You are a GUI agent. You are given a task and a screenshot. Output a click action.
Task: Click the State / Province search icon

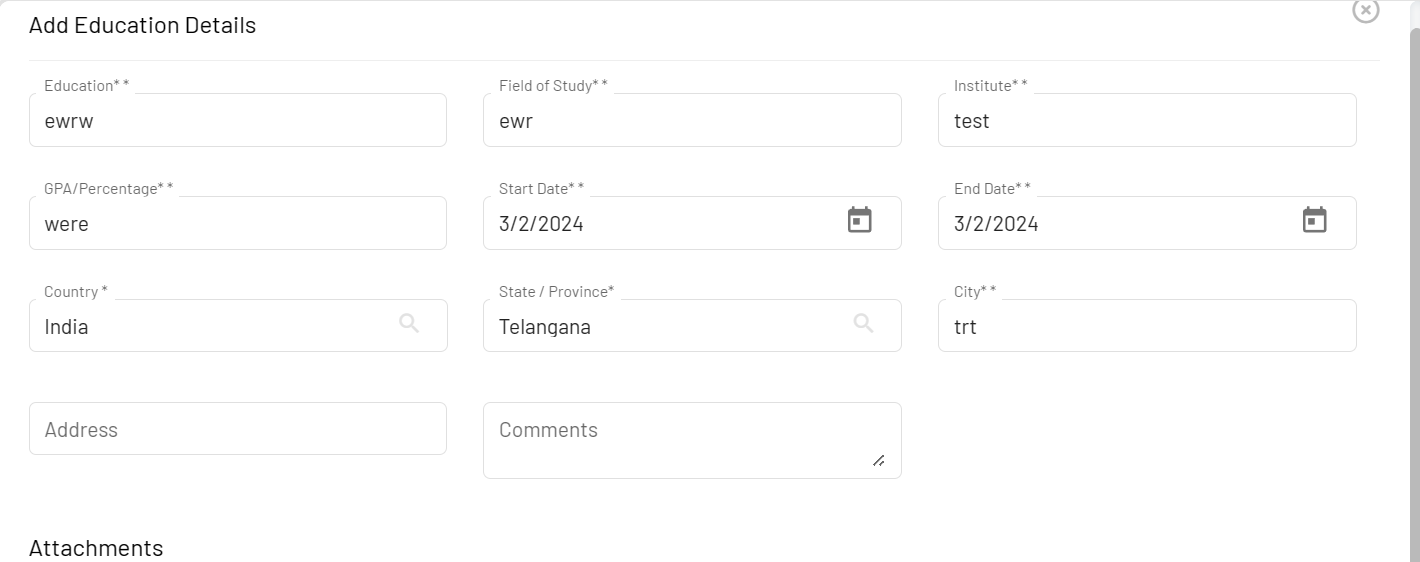coord(864,323)
